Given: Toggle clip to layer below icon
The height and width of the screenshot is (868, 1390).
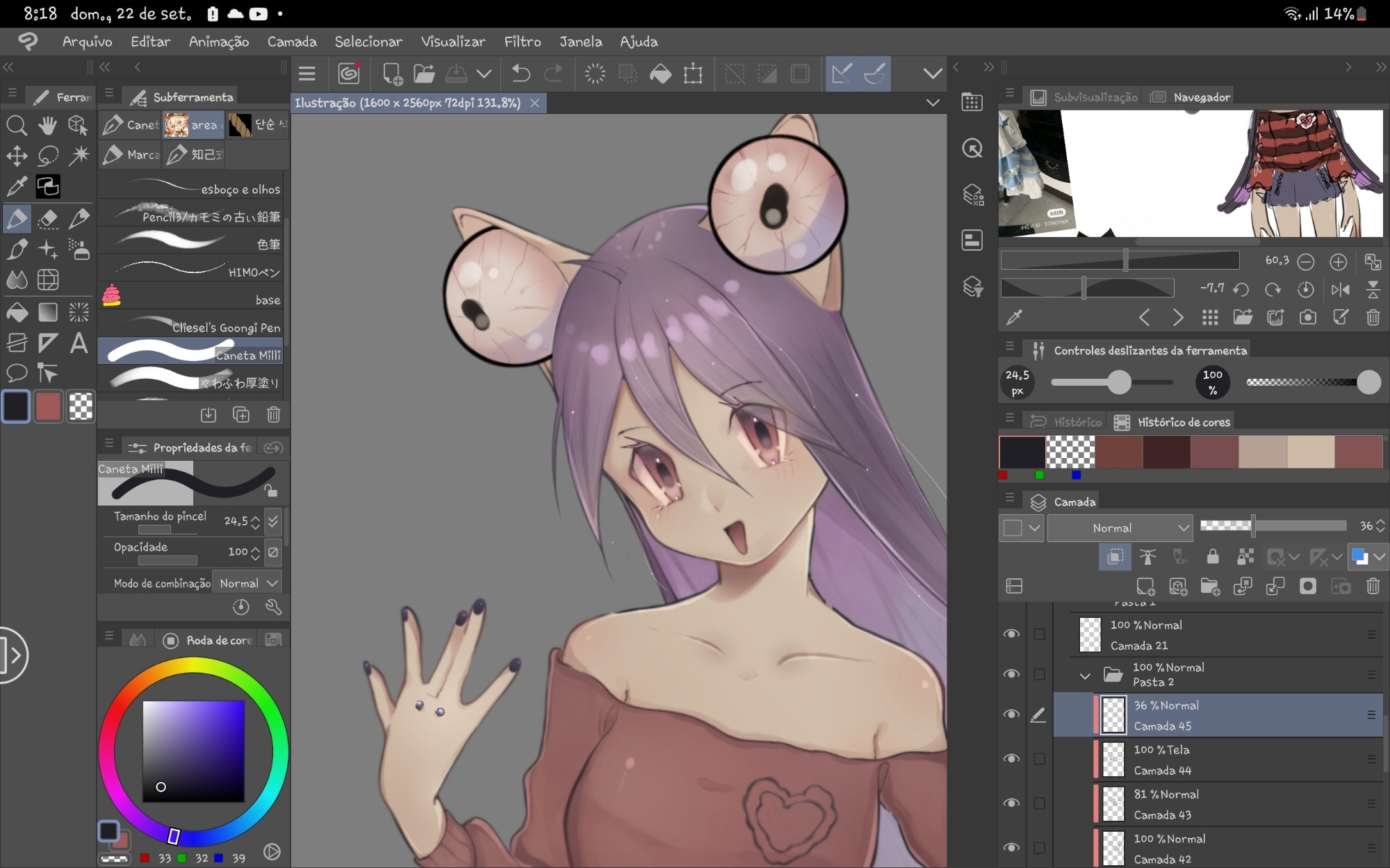Looking at the screenshot, I should tap(1115, 557).
